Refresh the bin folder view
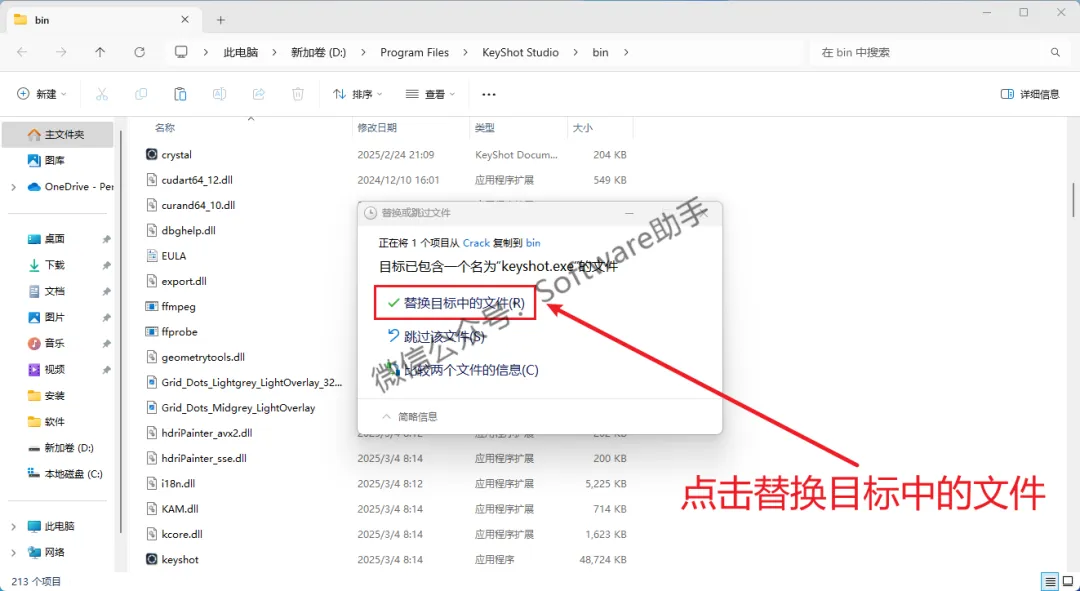The width and height of the screenshot is (1080, 591). click(140, 52)
